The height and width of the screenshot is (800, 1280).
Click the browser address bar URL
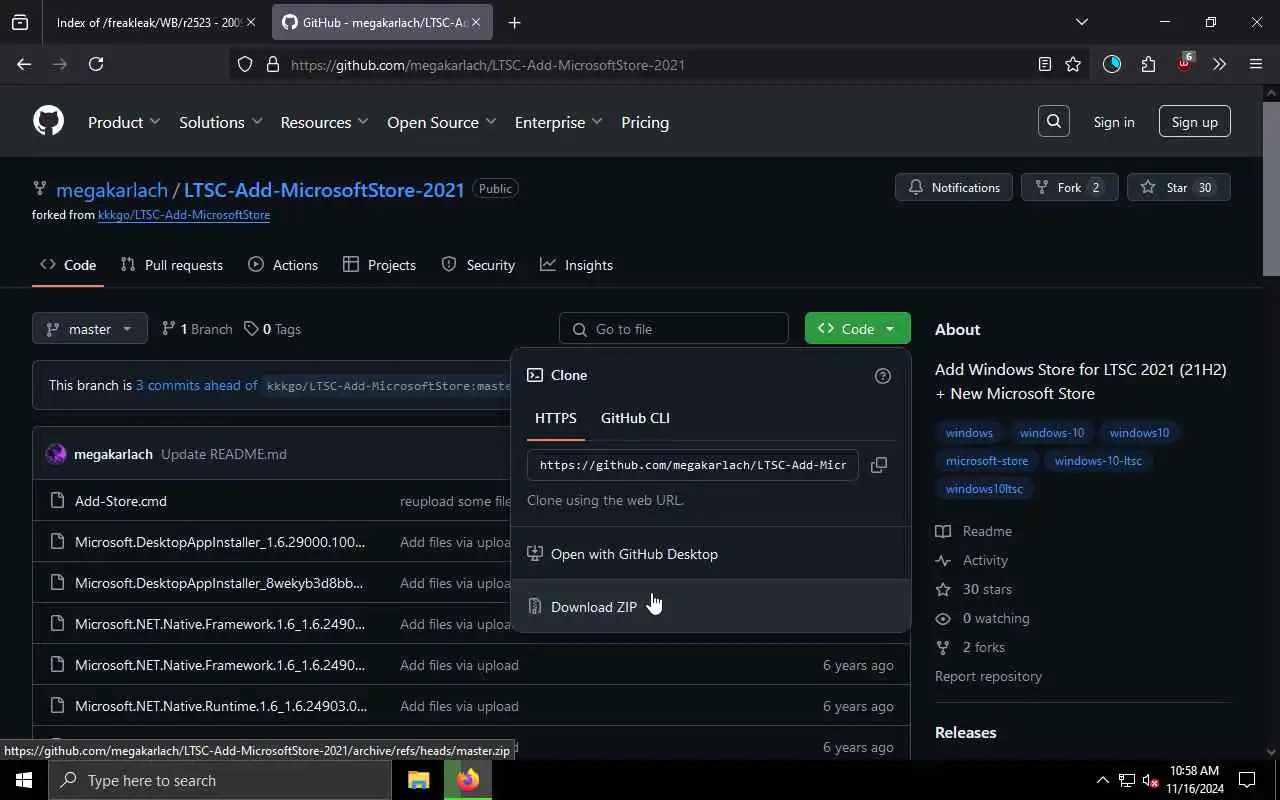point(488,65)
